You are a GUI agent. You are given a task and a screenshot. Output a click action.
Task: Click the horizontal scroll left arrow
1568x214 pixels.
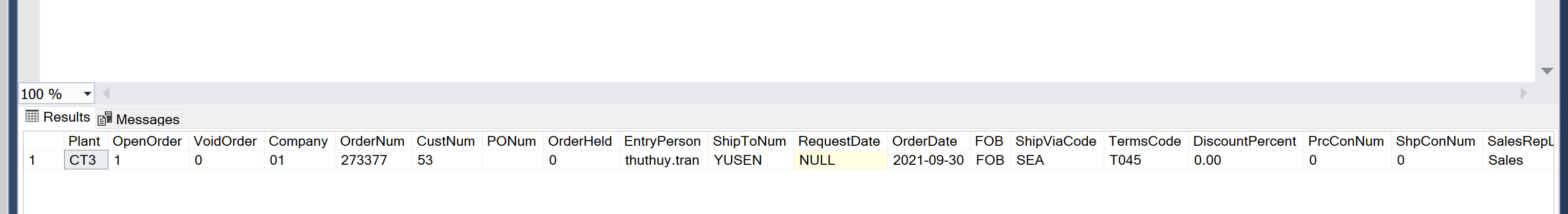106,93
